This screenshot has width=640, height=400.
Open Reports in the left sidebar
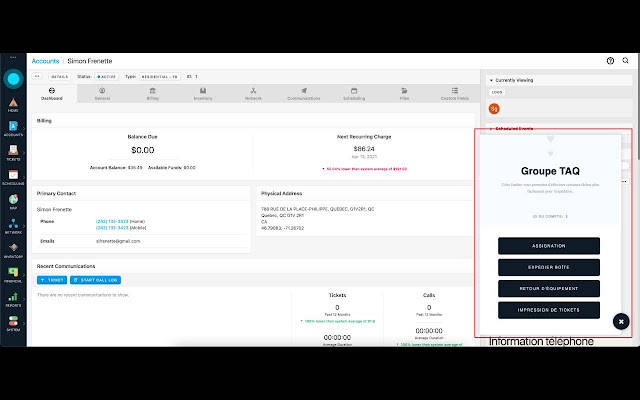coord(13,300)
